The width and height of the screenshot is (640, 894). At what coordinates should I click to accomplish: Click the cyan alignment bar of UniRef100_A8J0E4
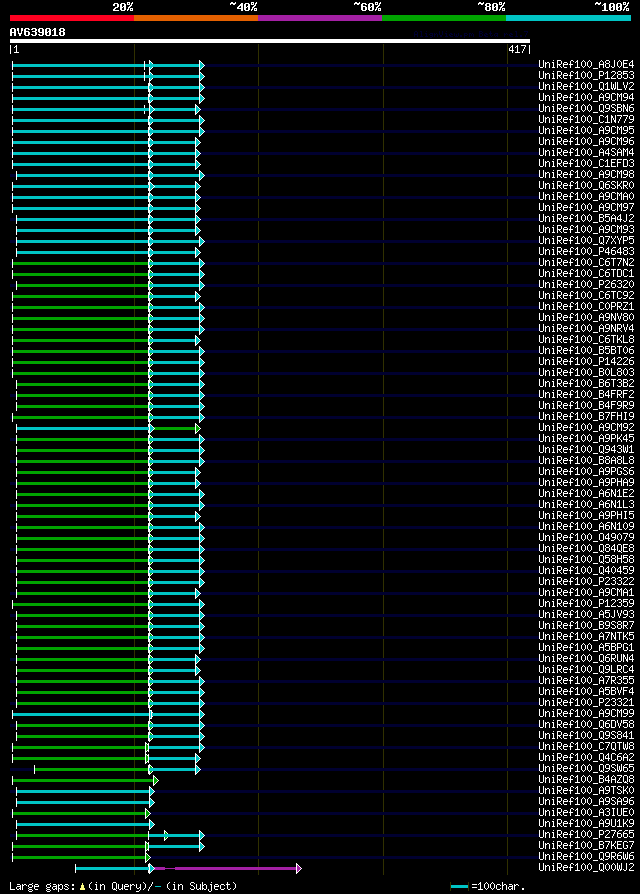(107, 66)
